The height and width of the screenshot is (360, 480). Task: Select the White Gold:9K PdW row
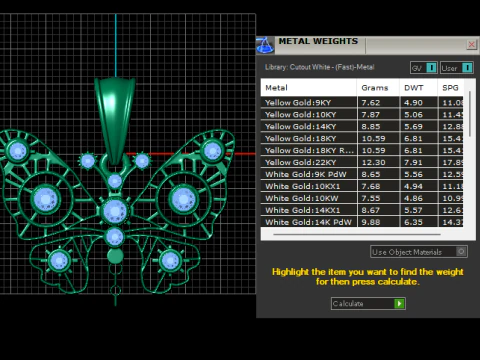click(362, 174)
